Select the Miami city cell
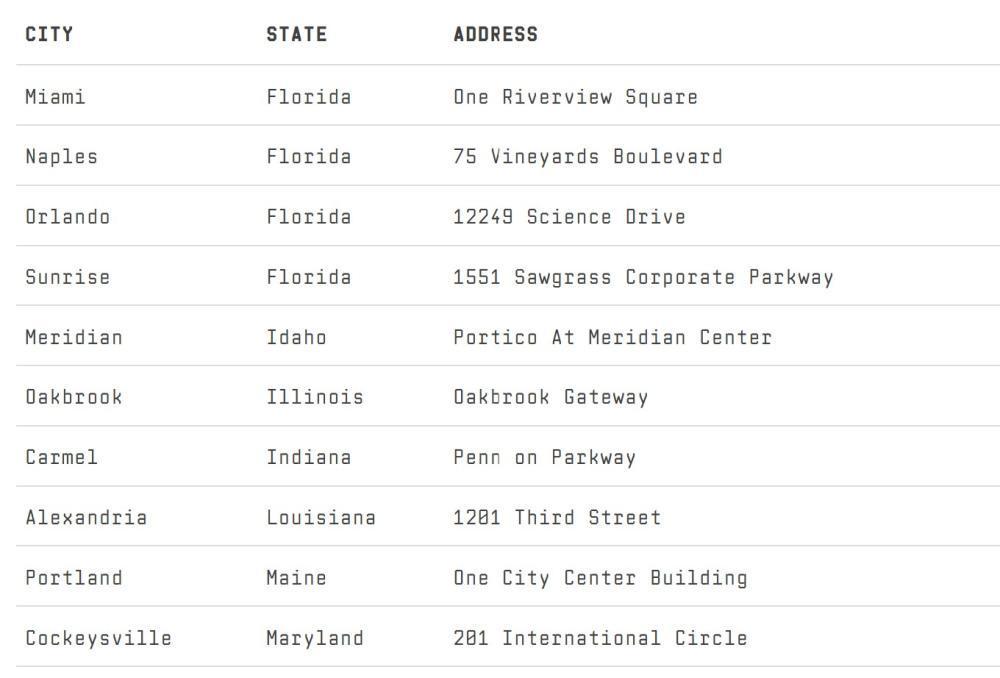The image size is (1000, 678). (55, 97)
